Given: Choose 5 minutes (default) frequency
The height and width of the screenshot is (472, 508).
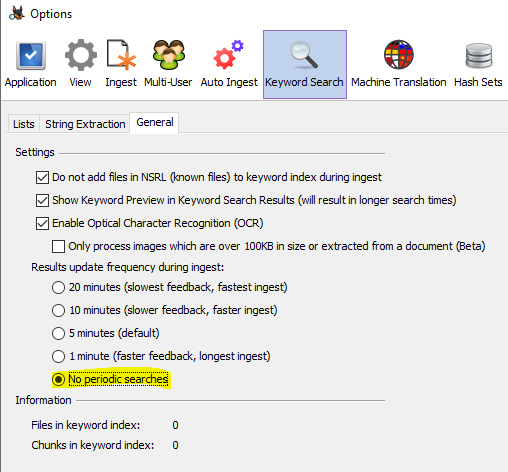Looking at the screenshot, I should [58, 333].
